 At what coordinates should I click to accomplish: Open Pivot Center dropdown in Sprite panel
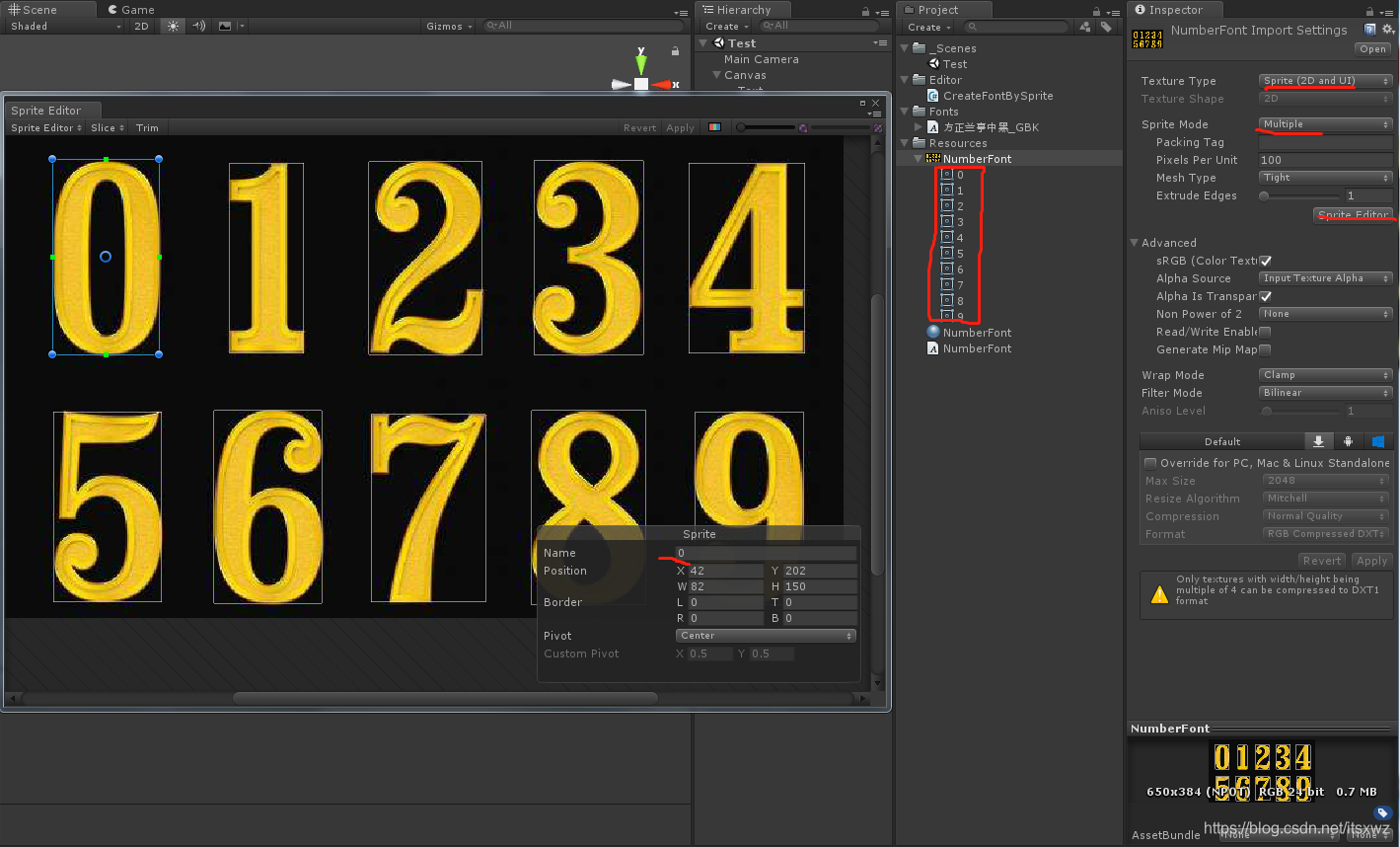tap(766, 636)
